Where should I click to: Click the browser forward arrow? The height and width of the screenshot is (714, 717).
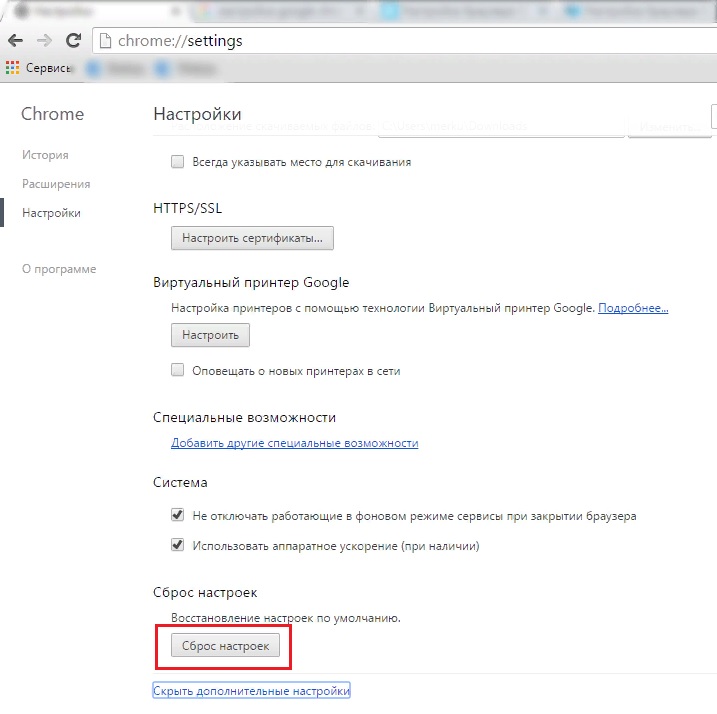(x=44, y=41)
